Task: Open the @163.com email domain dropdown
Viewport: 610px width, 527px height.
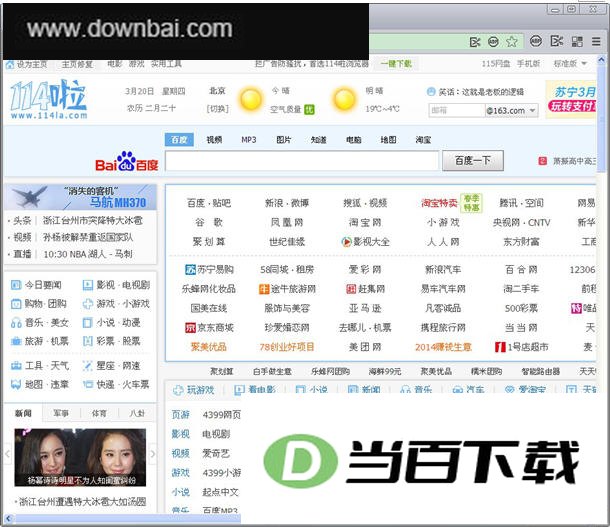Action: [x=512, y=110]
